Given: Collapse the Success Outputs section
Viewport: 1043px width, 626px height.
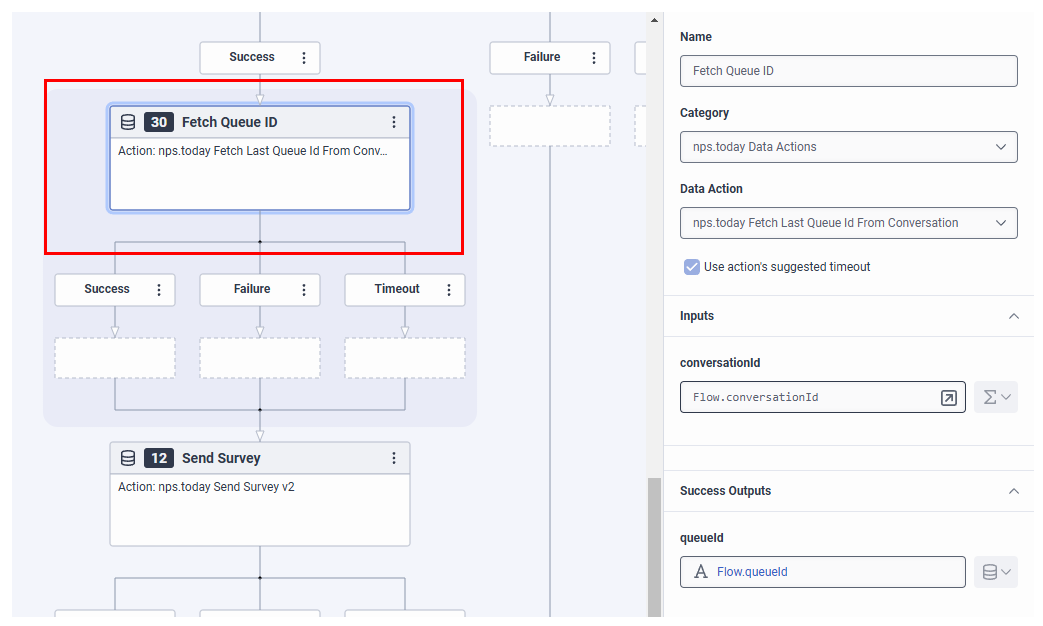Looking at the screenshot, I should coord(1013,491).
